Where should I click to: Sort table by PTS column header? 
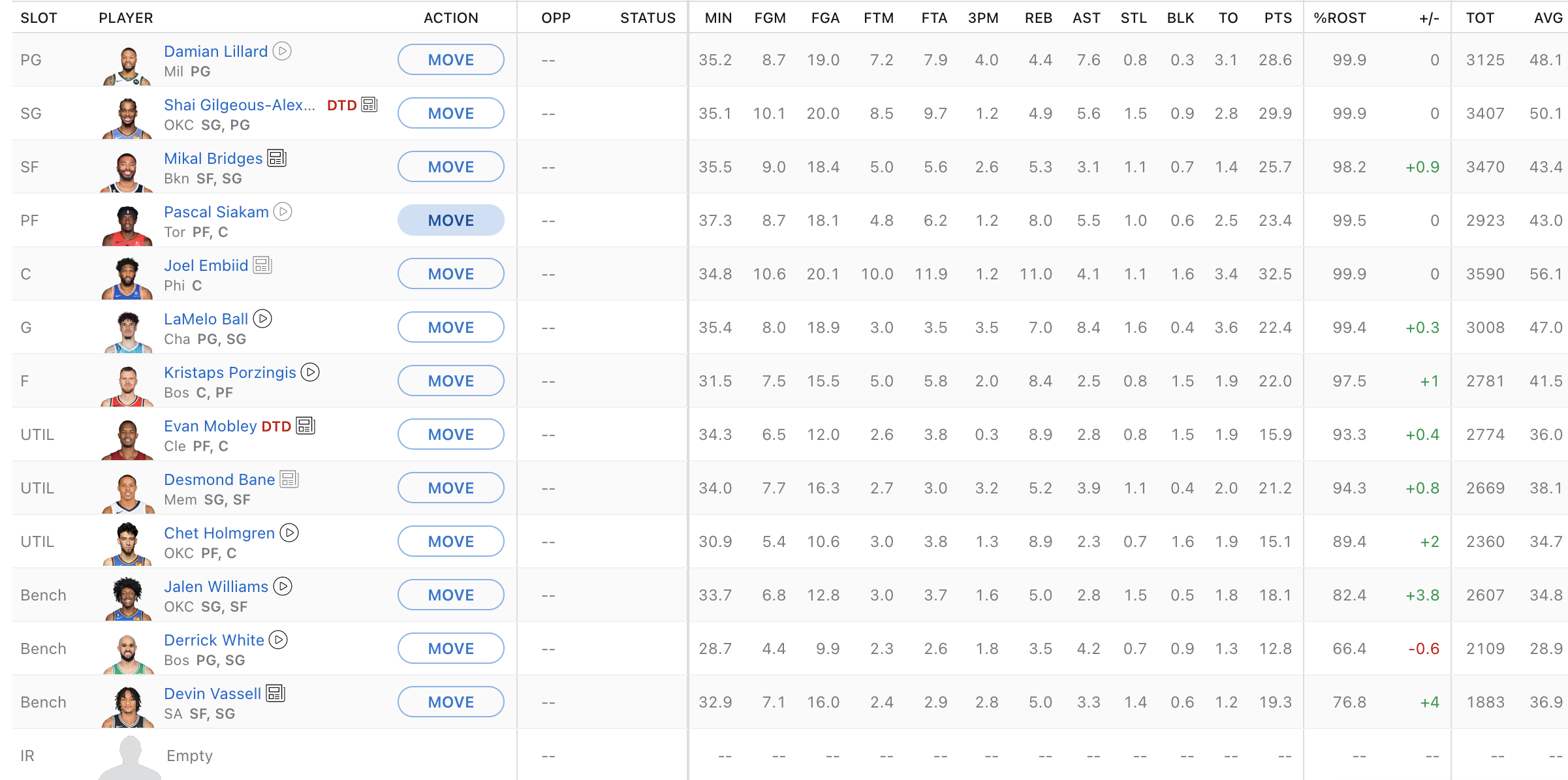[1277, 18]
